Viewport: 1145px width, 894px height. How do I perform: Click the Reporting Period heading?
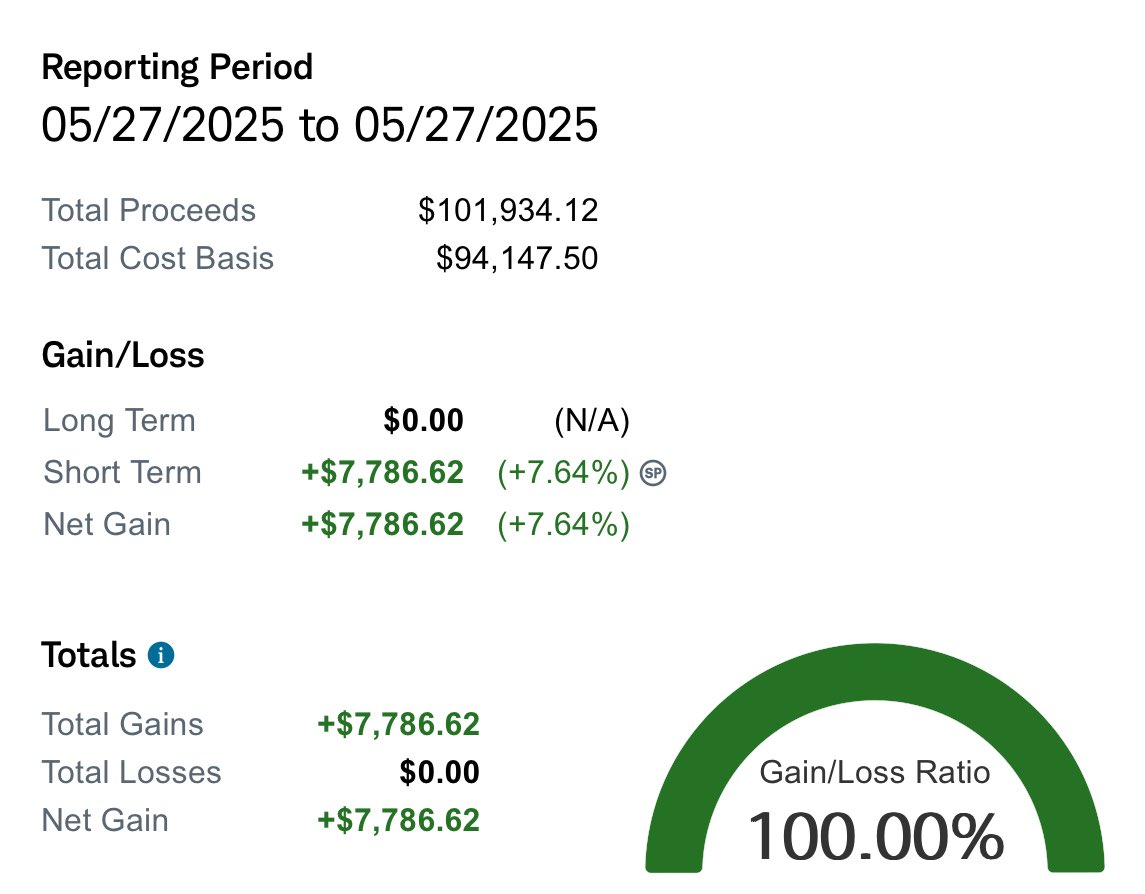tap(177, 67)
